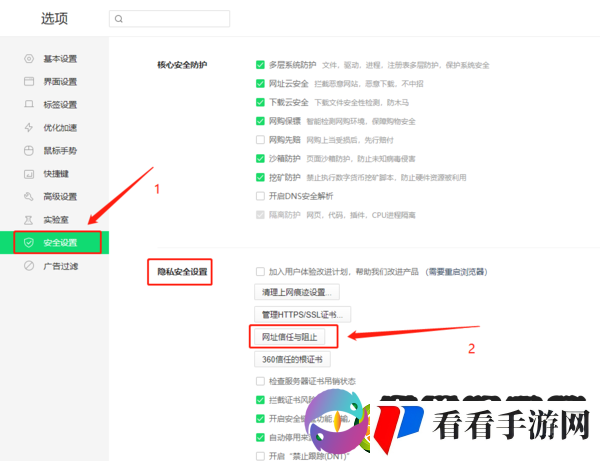Uncheck 挖矿防护 checkbox

click(260, 177)
